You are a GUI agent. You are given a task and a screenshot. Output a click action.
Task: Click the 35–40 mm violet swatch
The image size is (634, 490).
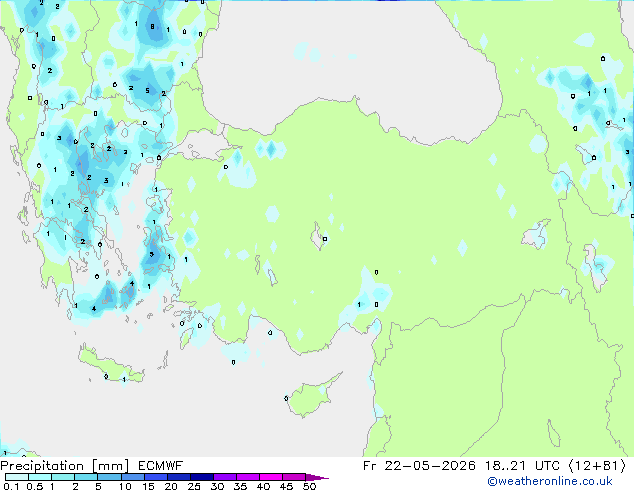click(x=247, y=477)
